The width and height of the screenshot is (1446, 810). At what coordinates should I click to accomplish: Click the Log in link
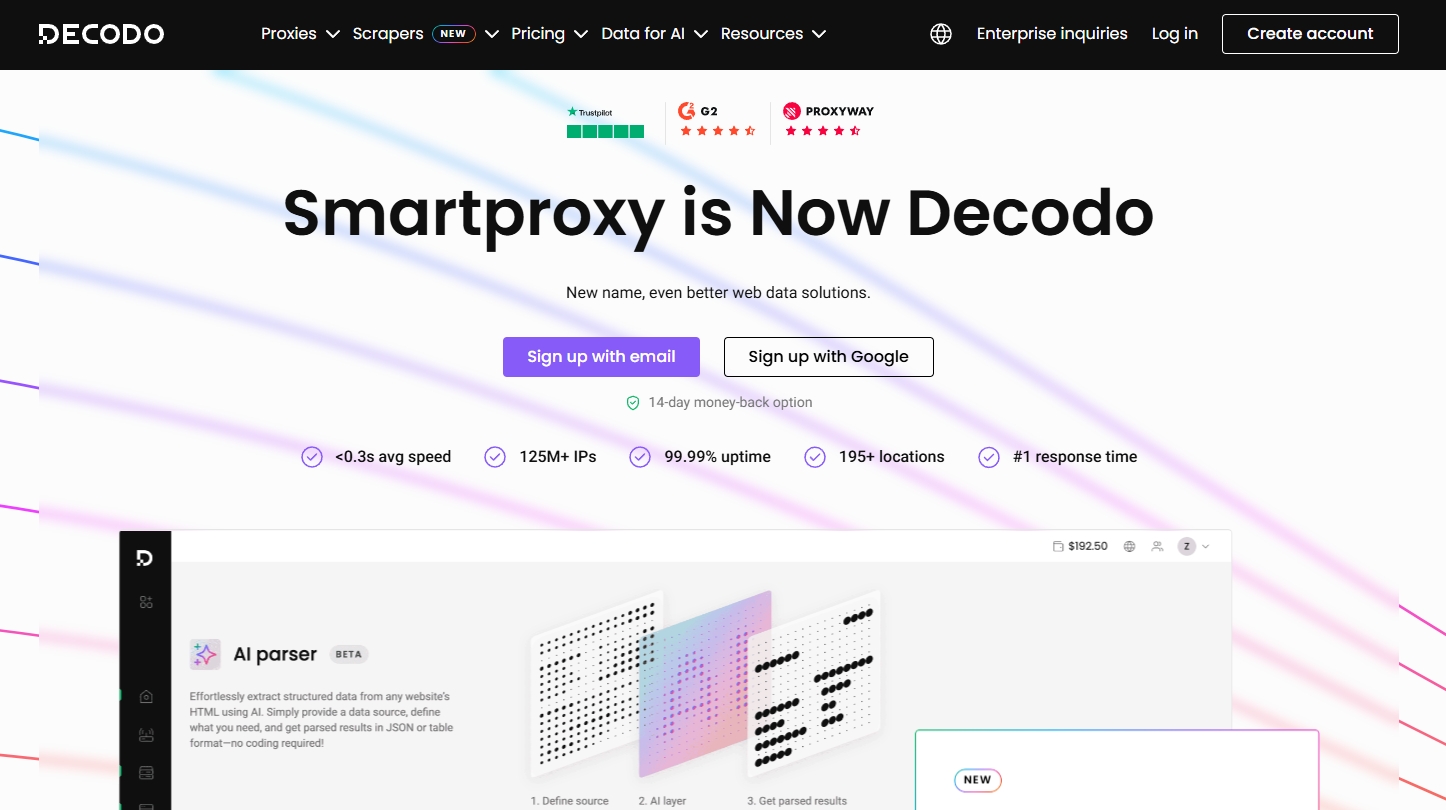click(1175, 34)
